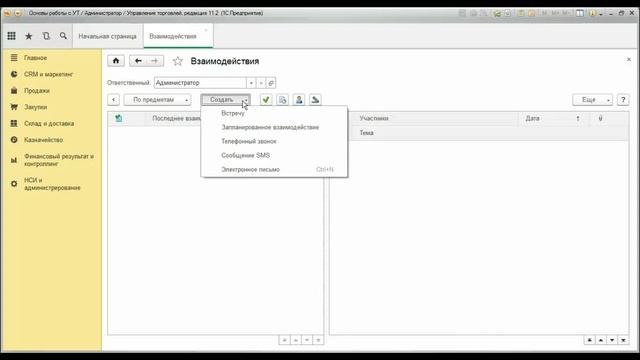
Task: Open Склад и доставка section
Action: tap(49, 123)
